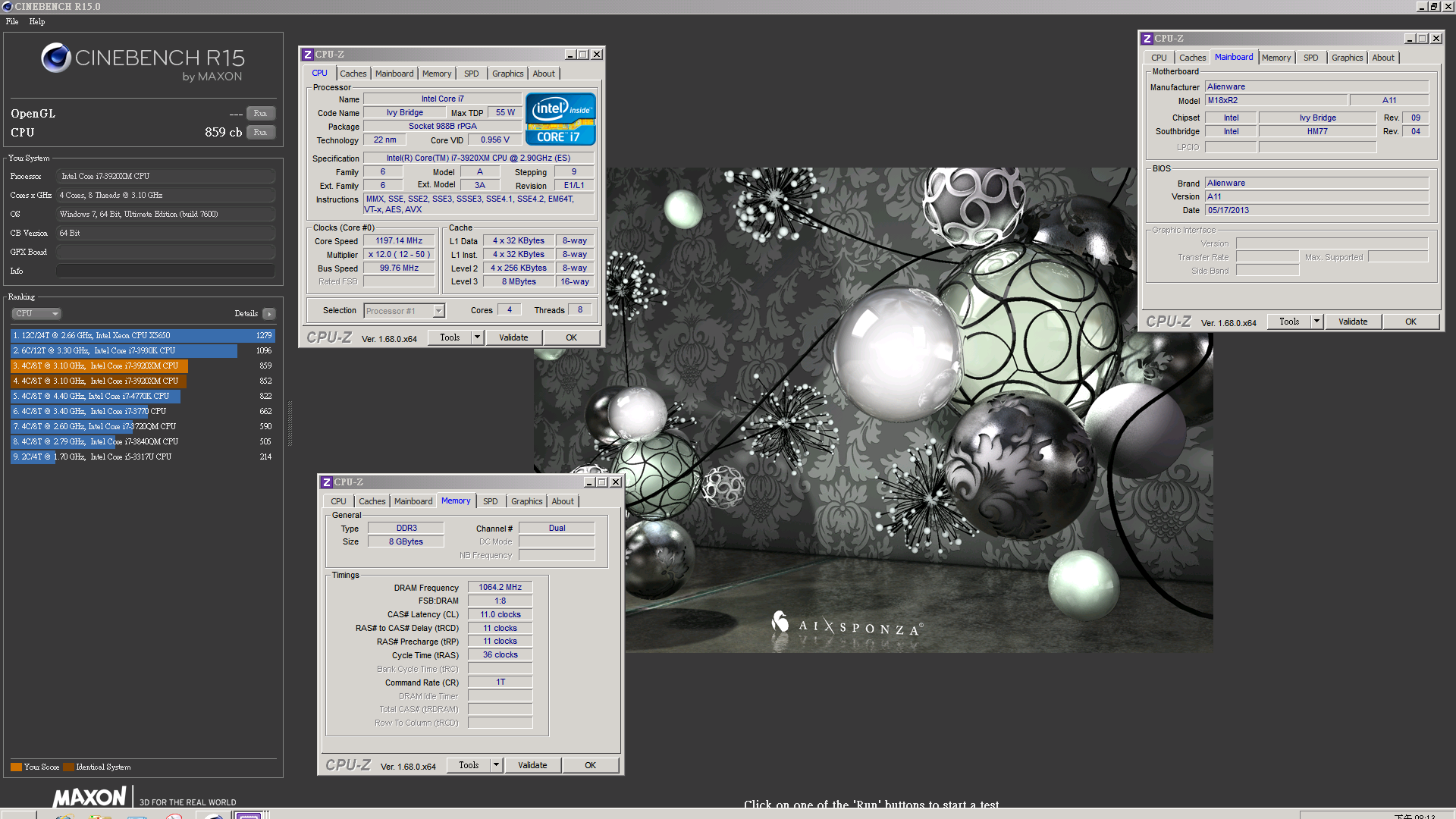Viewport: 1456px width, 819px height.
Task: Switch to Mainboard tab in the Memory CPU-Z window
Action: (413, 501)
